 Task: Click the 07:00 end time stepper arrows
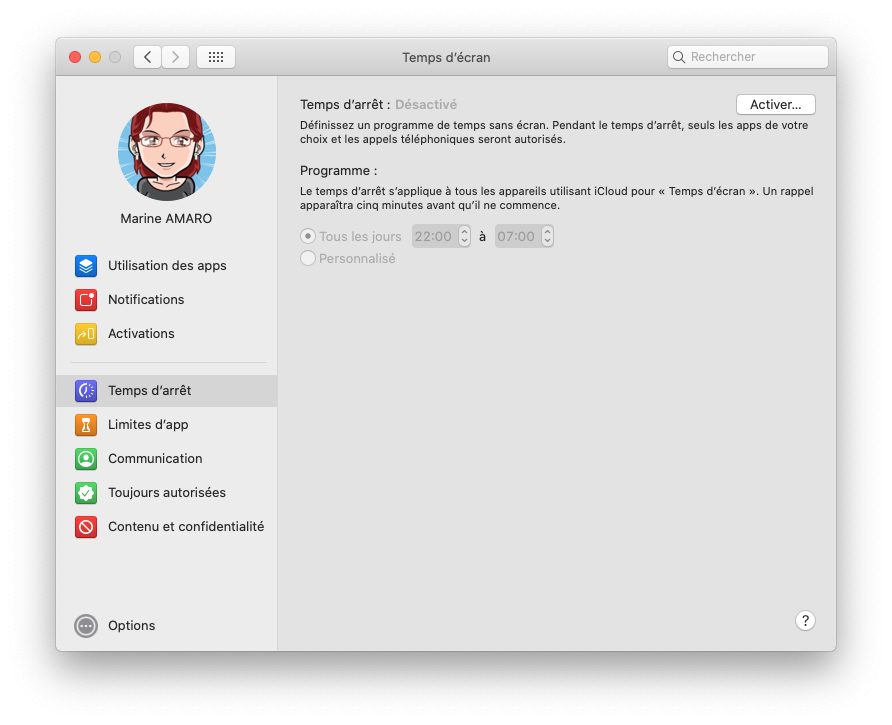click(x=547, y=236)
